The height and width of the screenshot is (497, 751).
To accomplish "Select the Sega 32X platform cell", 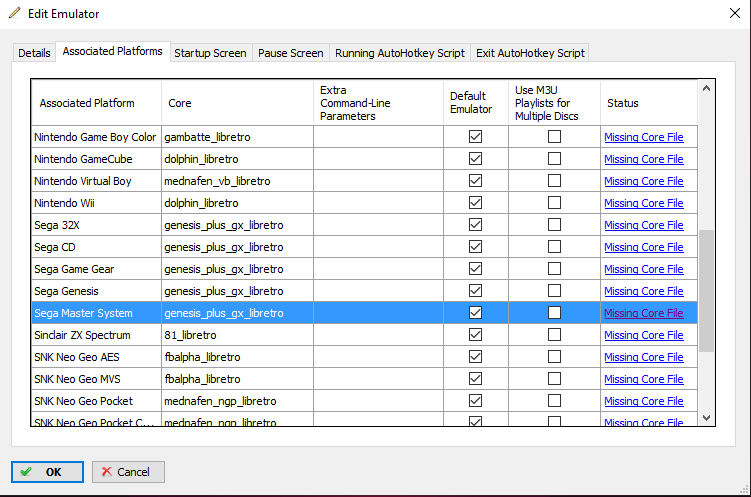I will click(x=97, y=225).
